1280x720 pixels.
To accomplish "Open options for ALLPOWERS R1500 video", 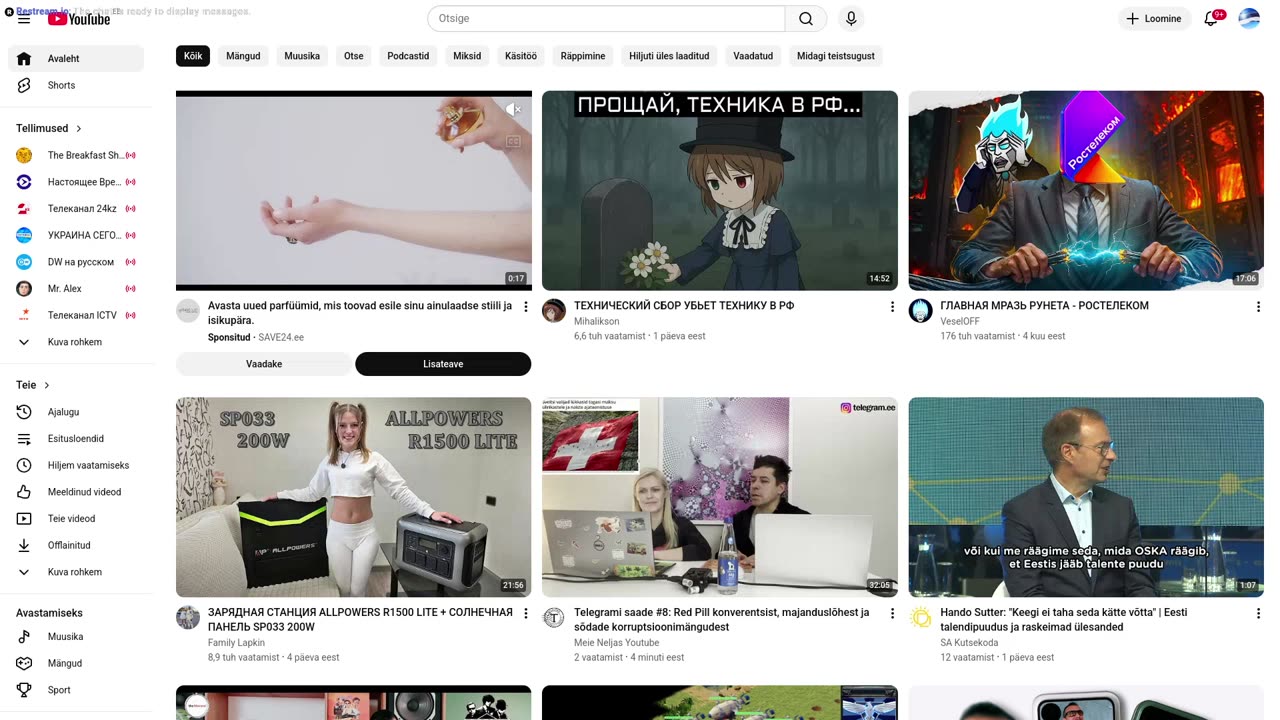I will pyautogui.click(x=526, y=613).
